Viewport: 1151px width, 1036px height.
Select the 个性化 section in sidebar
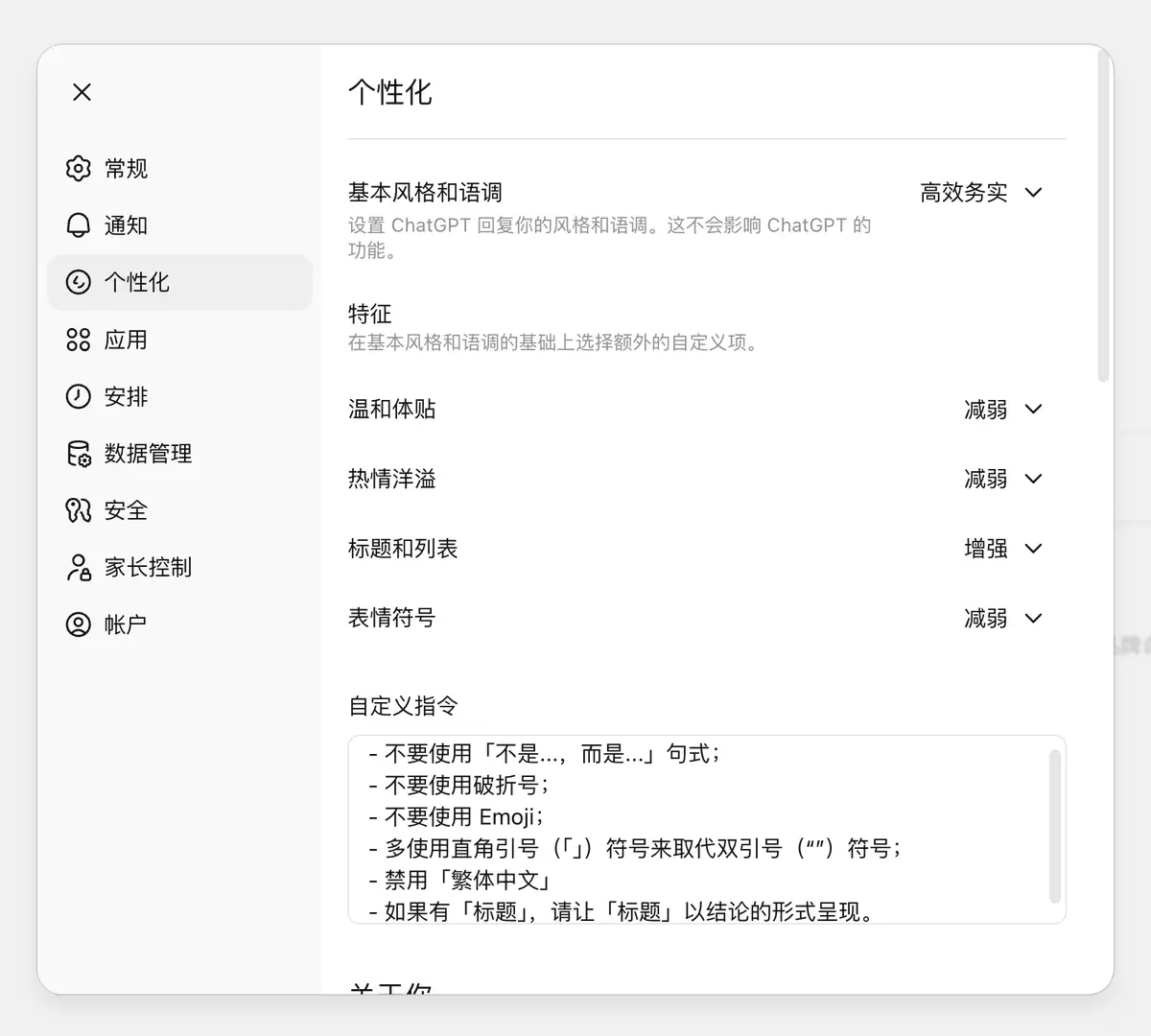180,282
